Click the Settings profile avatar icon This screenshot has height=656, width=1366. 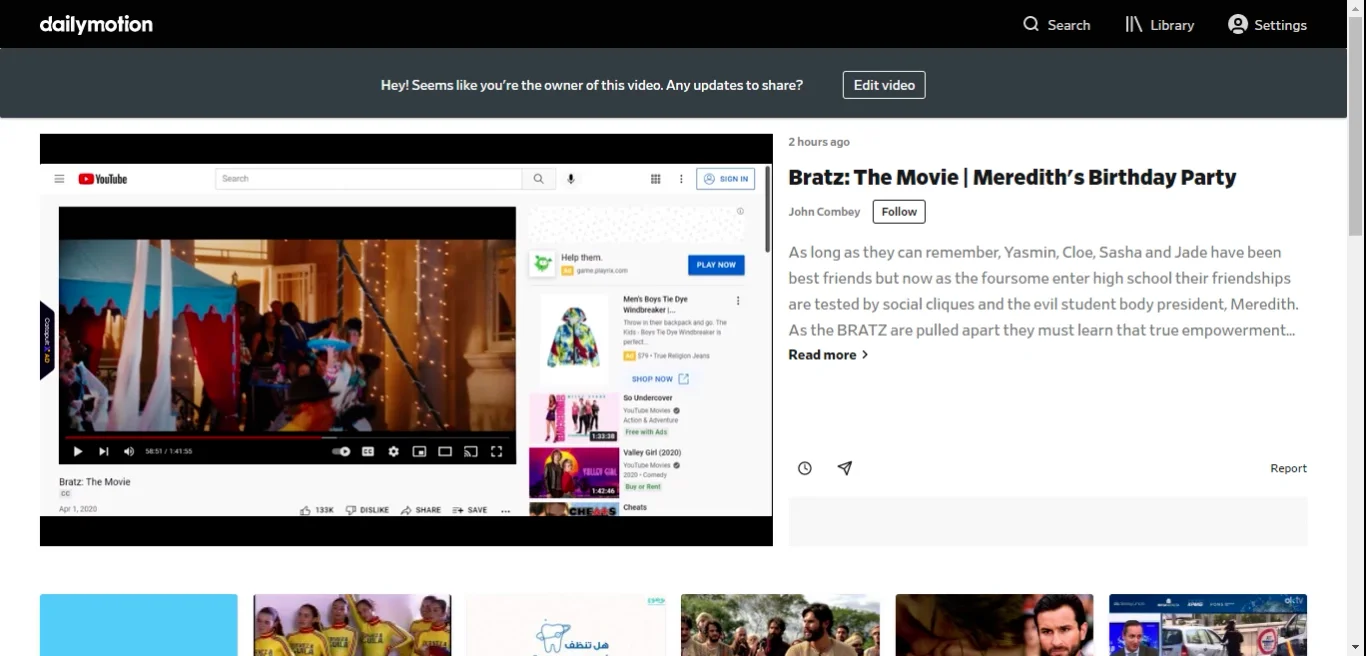tap(1238, 24)
